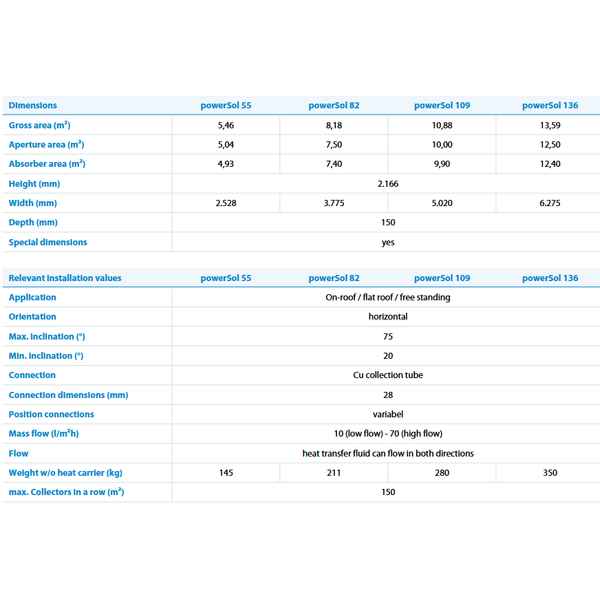This screenshot has height=600, width=600.
Task: Click 'powerSol 109' header in Dimensions table
Action: coord(442,105)
